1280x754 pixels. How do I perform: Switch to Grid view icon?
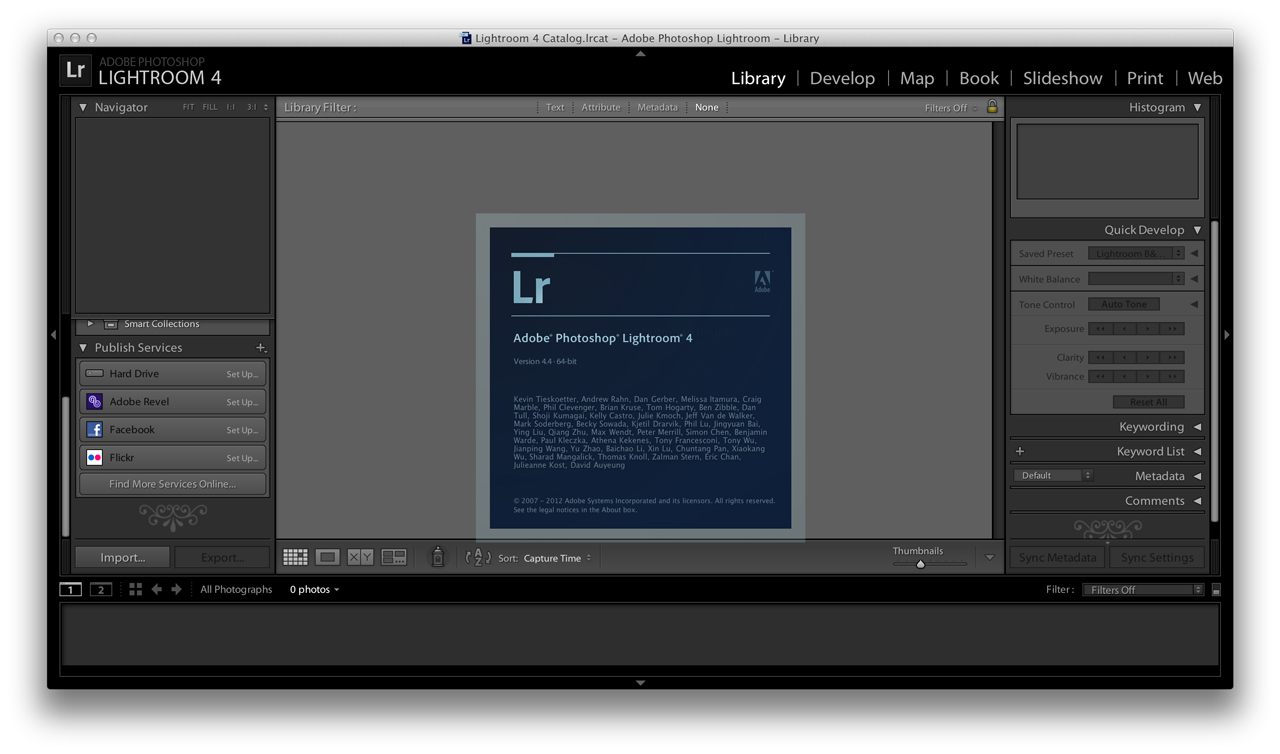295,558
